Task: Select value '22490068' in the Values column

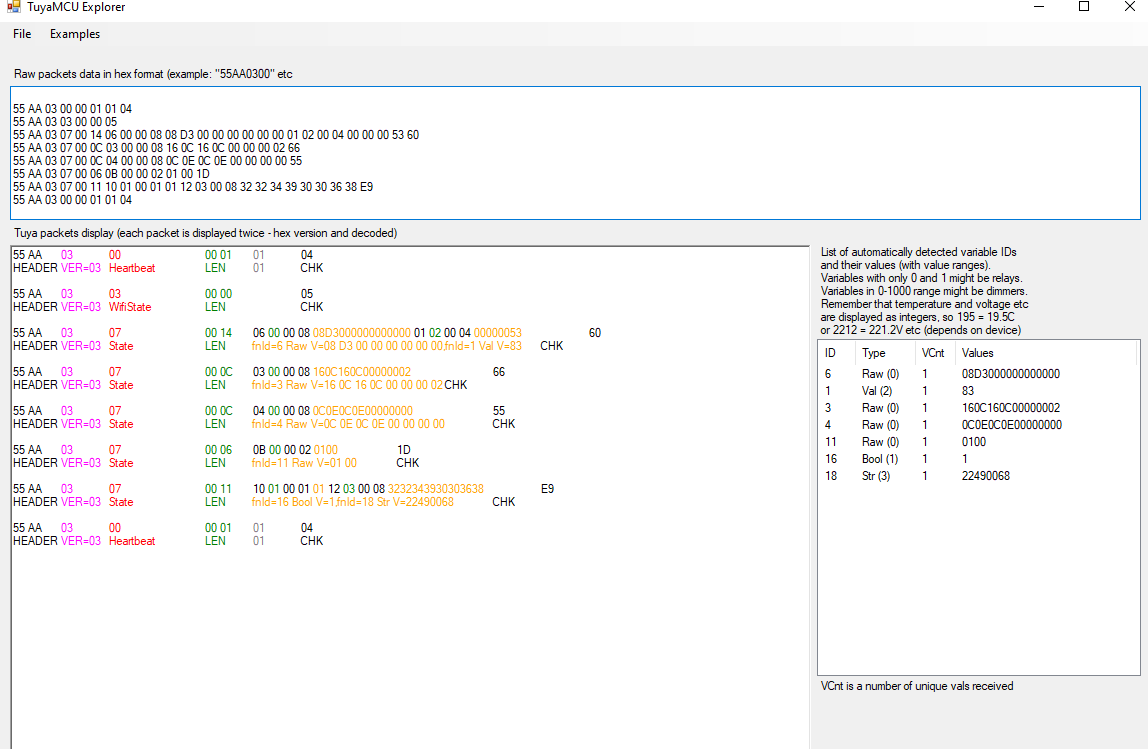Action: pyautogui.click(x=985, y=476)
